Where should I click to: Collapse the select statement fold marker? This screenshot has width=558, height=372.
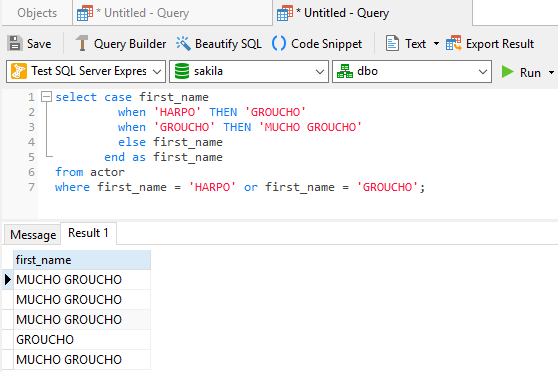(x=46, y=97)
